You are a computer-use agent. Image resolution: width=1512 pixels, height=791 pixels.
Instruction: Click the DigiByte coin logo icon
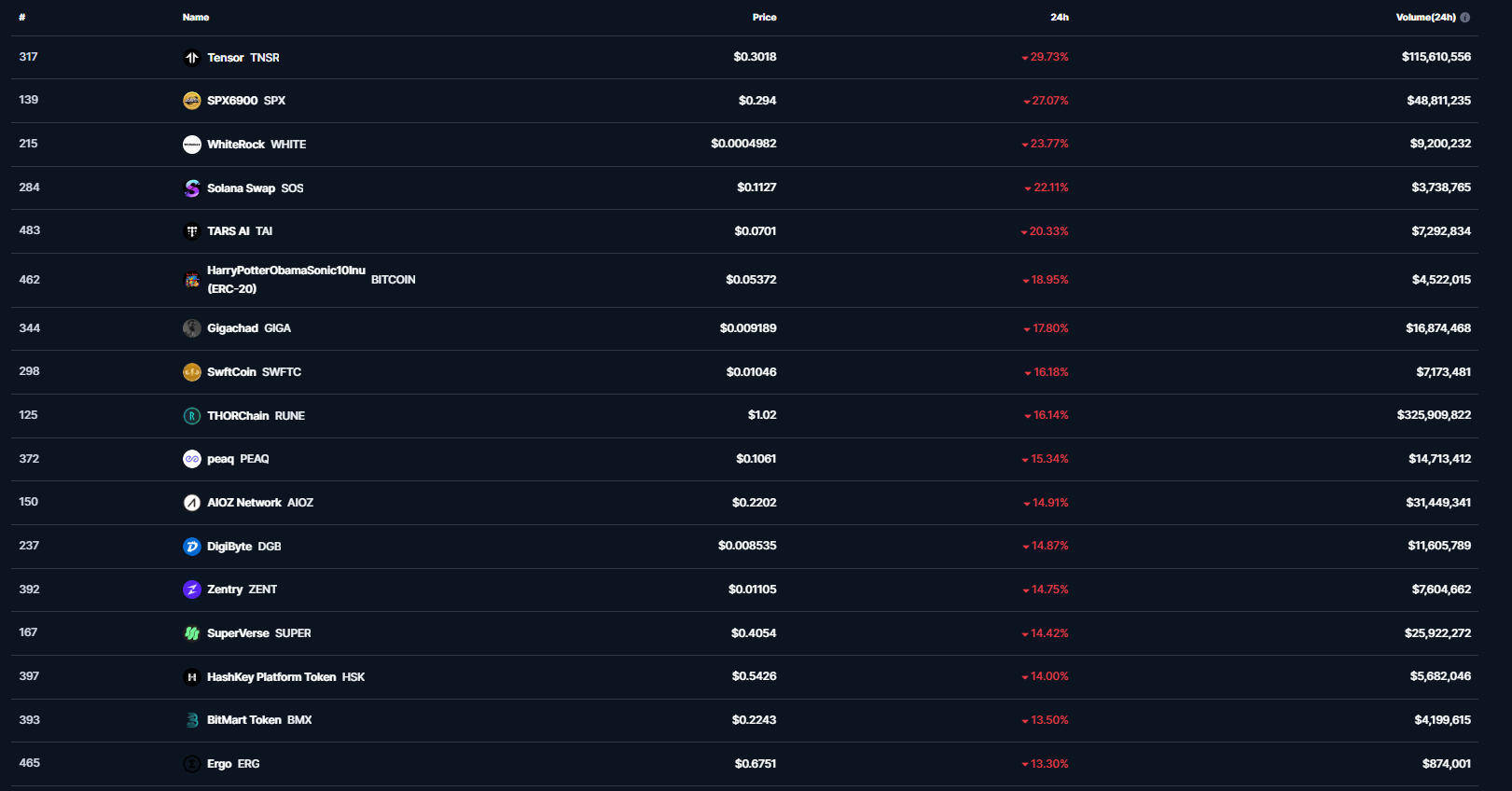[x=192, y=547]
